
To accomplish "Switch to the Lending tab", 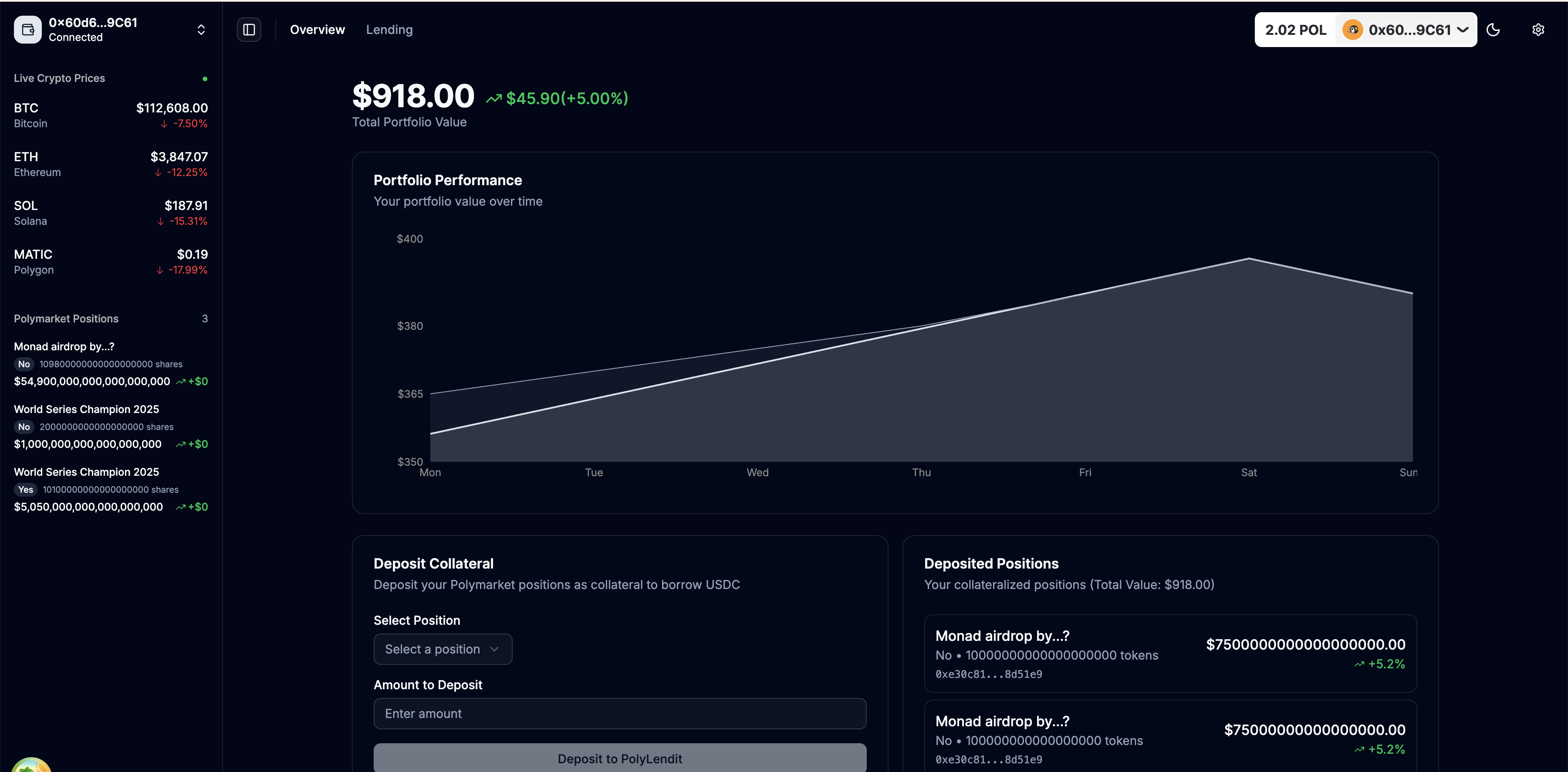I will (389, 30).
